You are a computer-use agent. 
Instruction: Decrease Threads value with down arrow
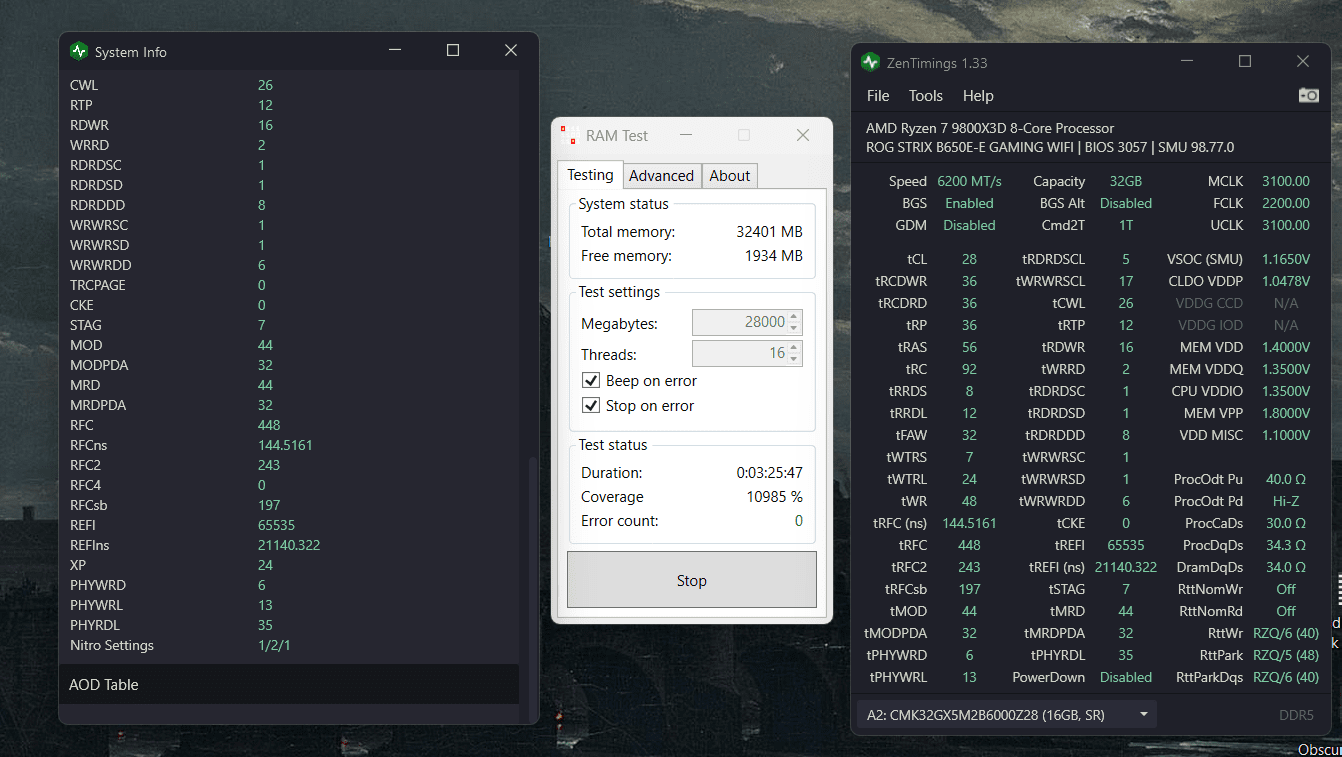[x=794, y=359]
